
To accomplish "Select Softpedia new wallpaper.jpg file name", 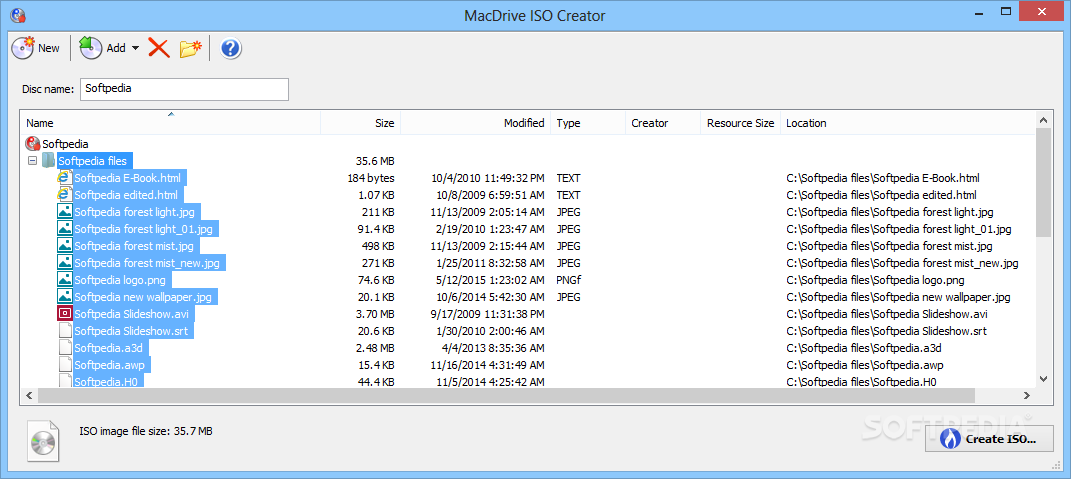I will coord(143,297).
